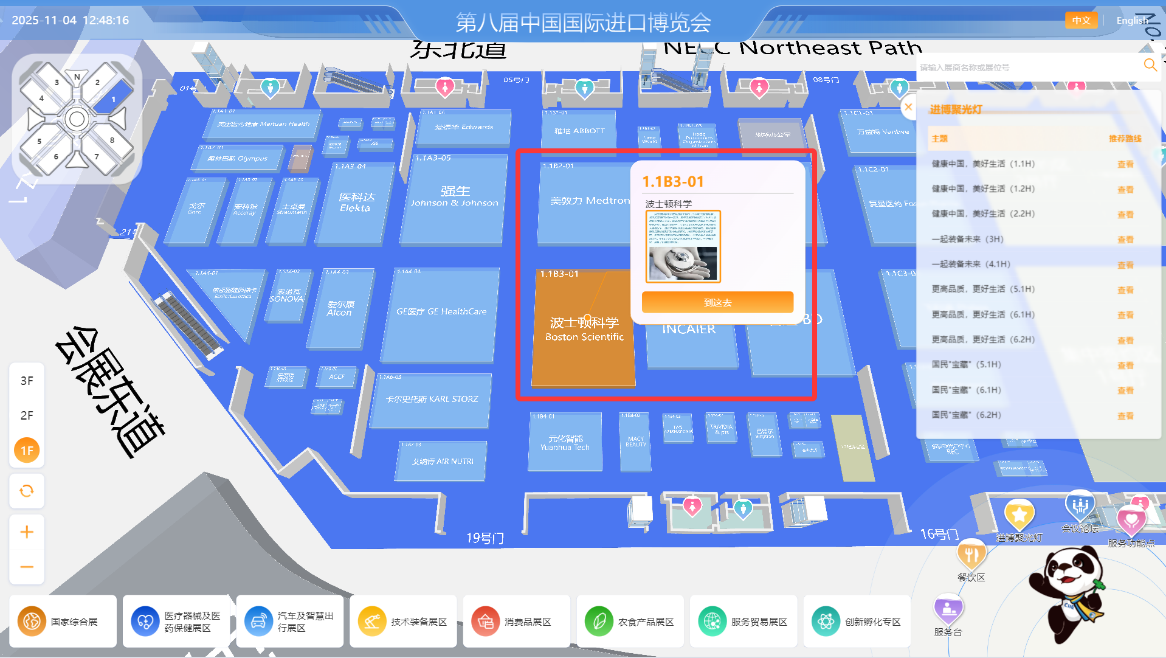Select hall 6 on the compass map
Image resolution: width=1166 pixels, height=658 pixels.
56,156
